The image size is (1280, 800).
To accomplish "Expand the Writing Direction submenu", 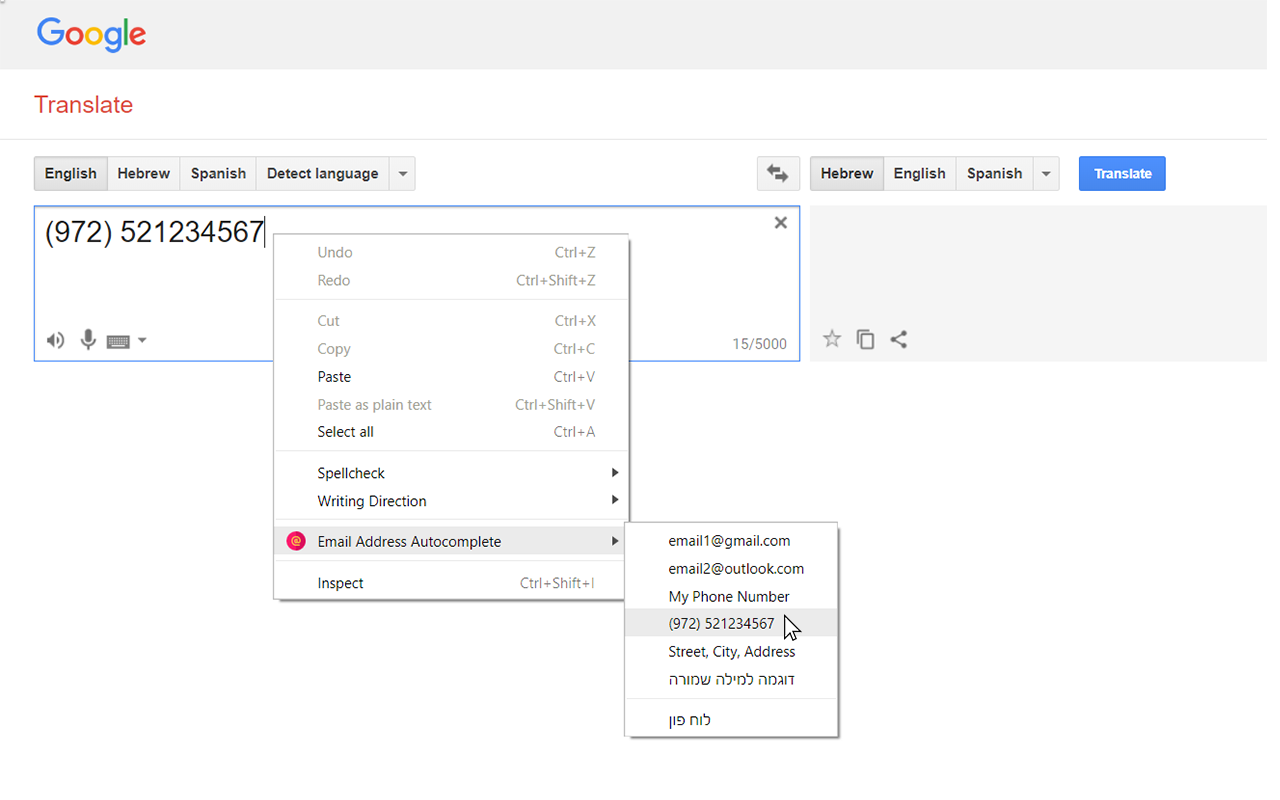I will tap(452, 501).
